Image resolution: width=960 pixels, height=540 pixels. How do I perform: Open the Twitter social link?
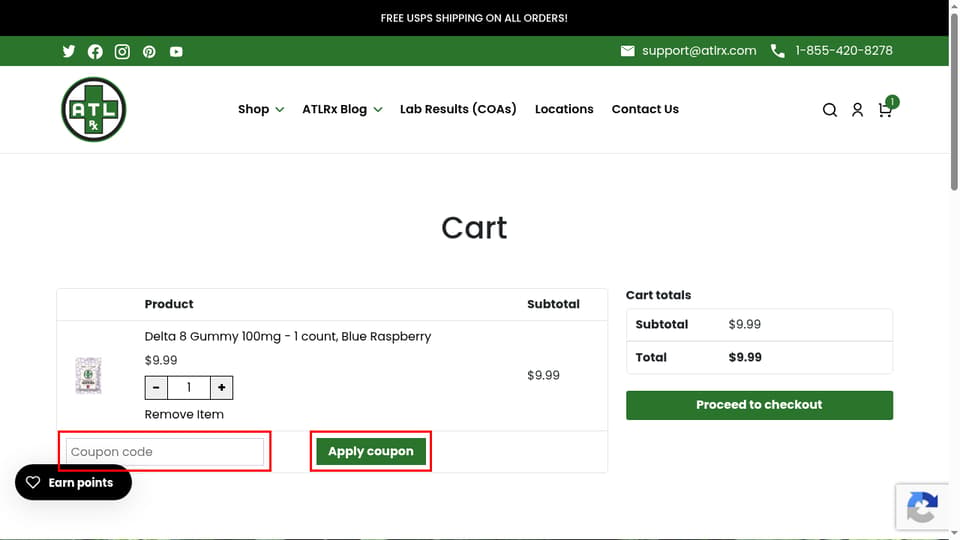pyautogui.click(x=69, y=51)
